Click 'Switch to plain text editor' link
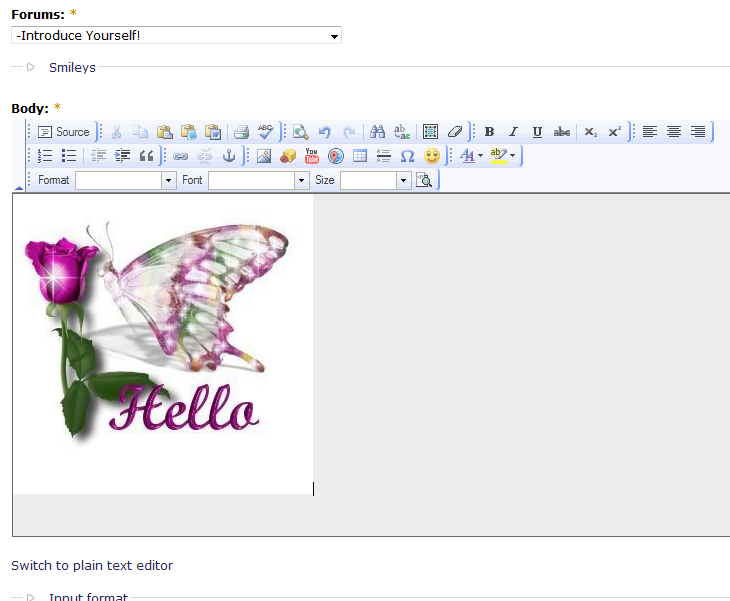 tap(92, 566)
